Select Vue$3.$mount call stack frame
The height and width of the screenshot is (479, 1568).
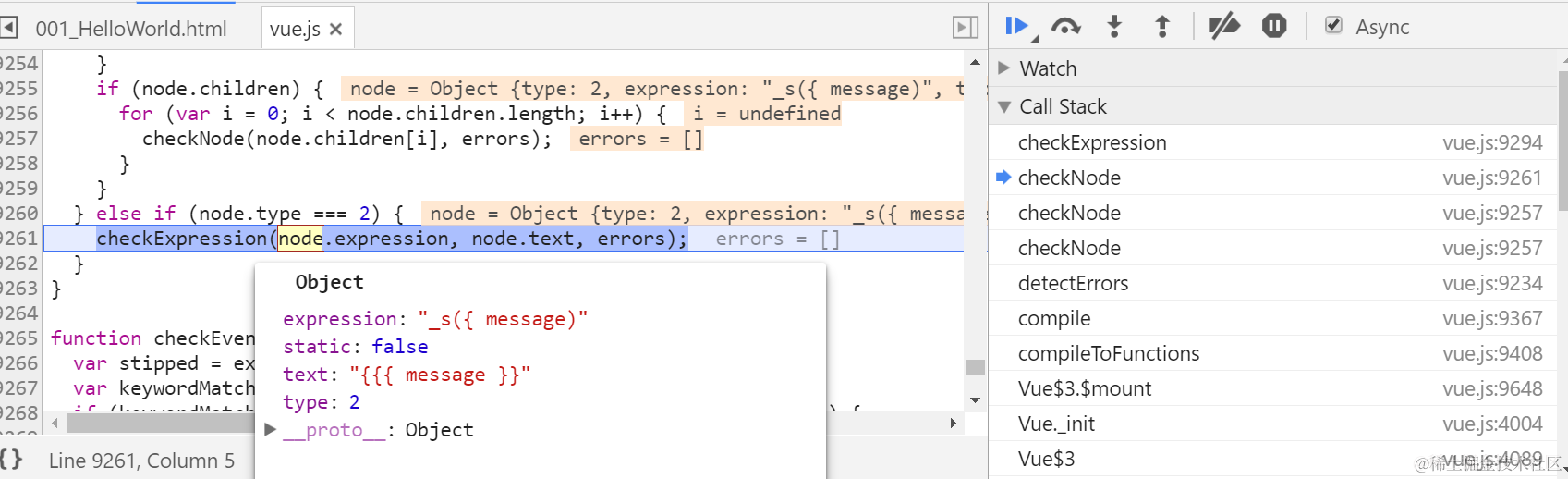coord(1272,388)
